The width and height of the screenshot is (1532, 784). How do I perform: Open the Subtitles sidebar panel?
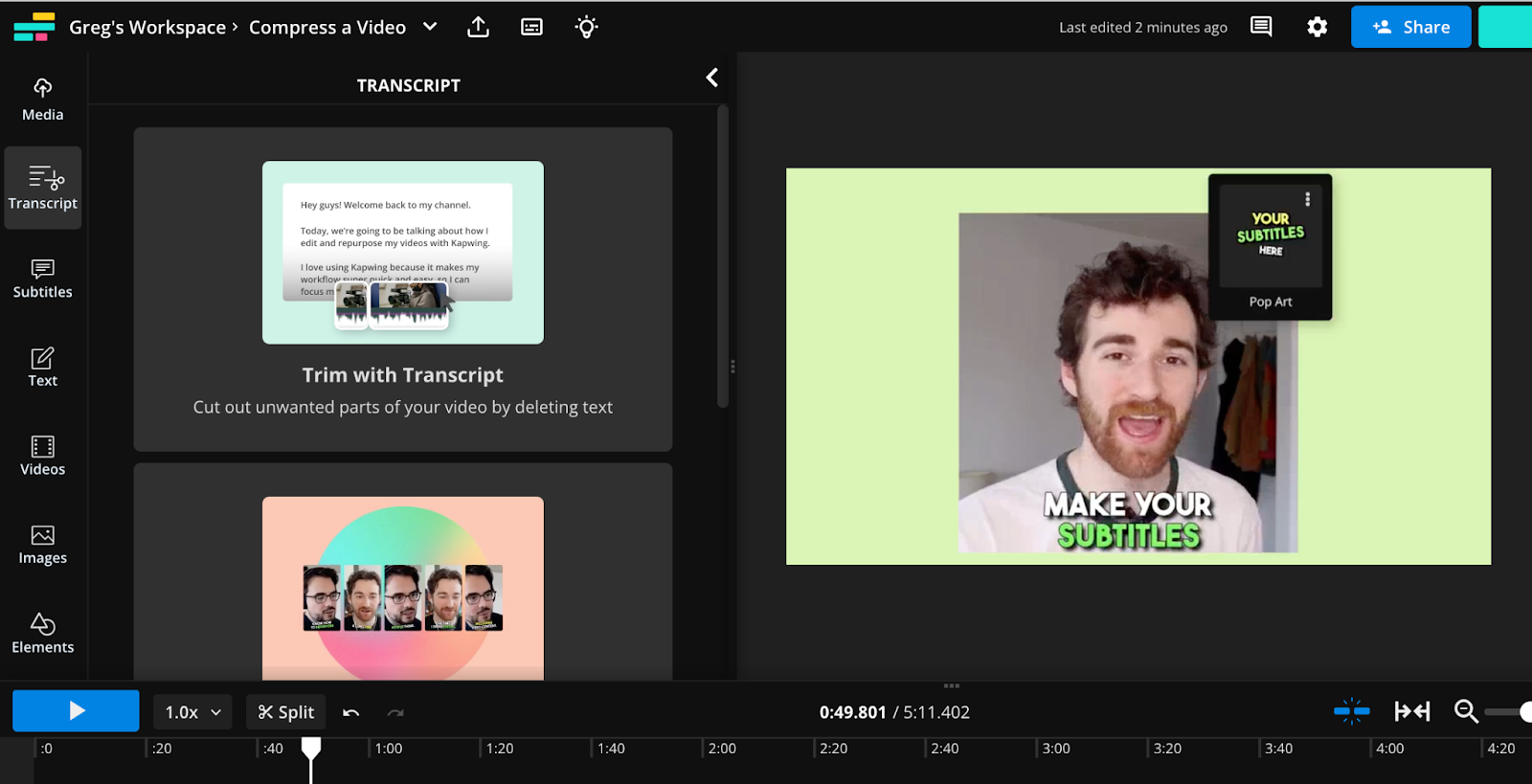pyautogui.click(x=42, y=279)
